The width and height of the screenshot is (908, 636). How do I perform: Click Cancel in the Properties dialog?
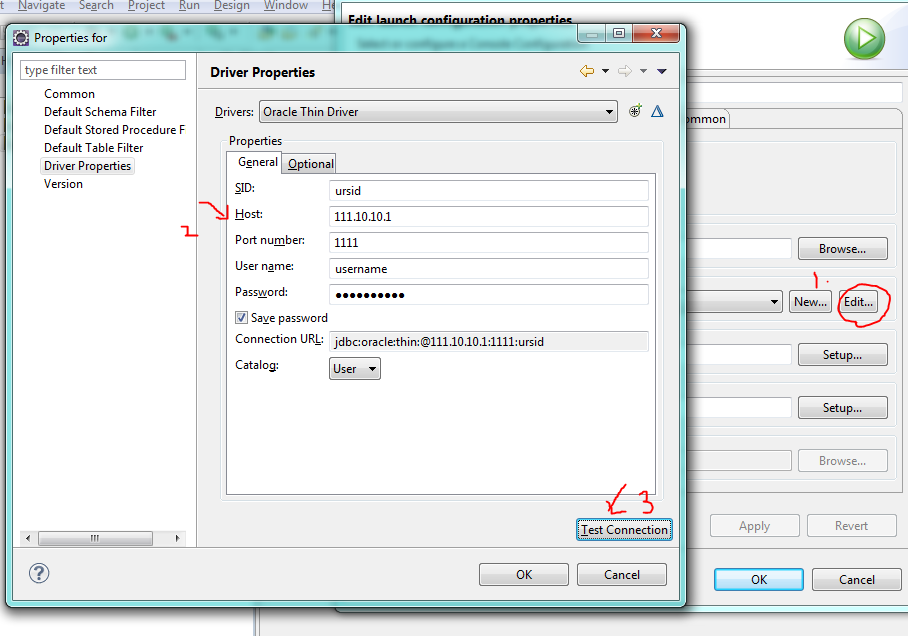point(622,575)
